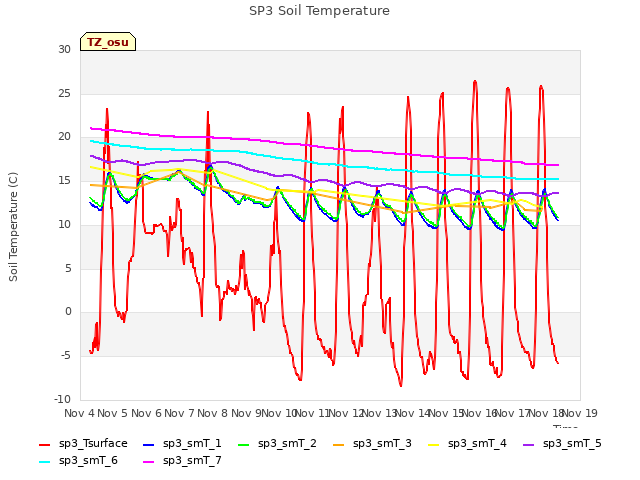Click the Nov 5 x-axis tick label
This screenshot has width=640, height=480.
click(113, 413)
